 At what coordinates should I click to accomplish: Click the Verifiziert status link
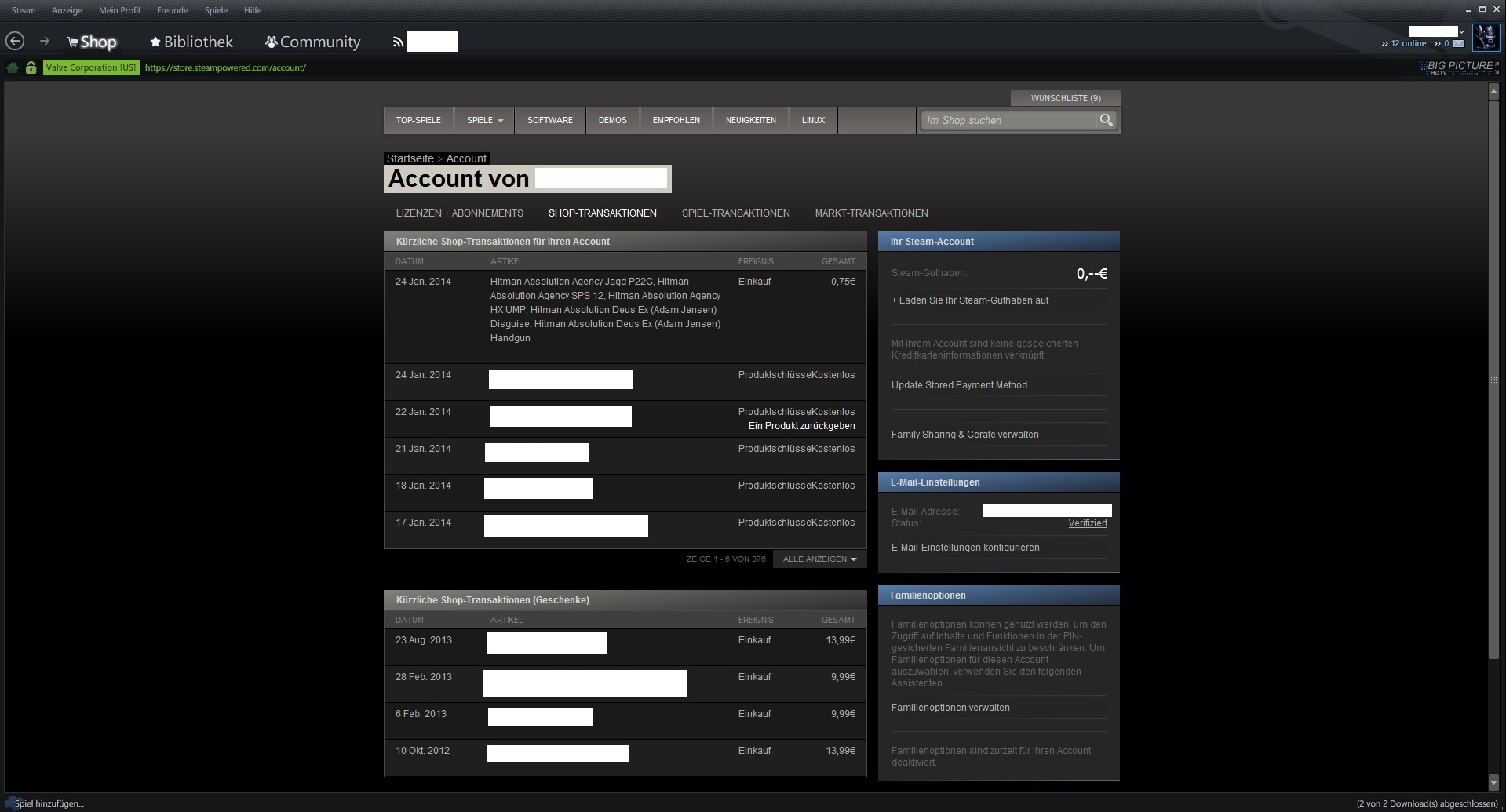pyautogui.click(x=1088, y=523)
